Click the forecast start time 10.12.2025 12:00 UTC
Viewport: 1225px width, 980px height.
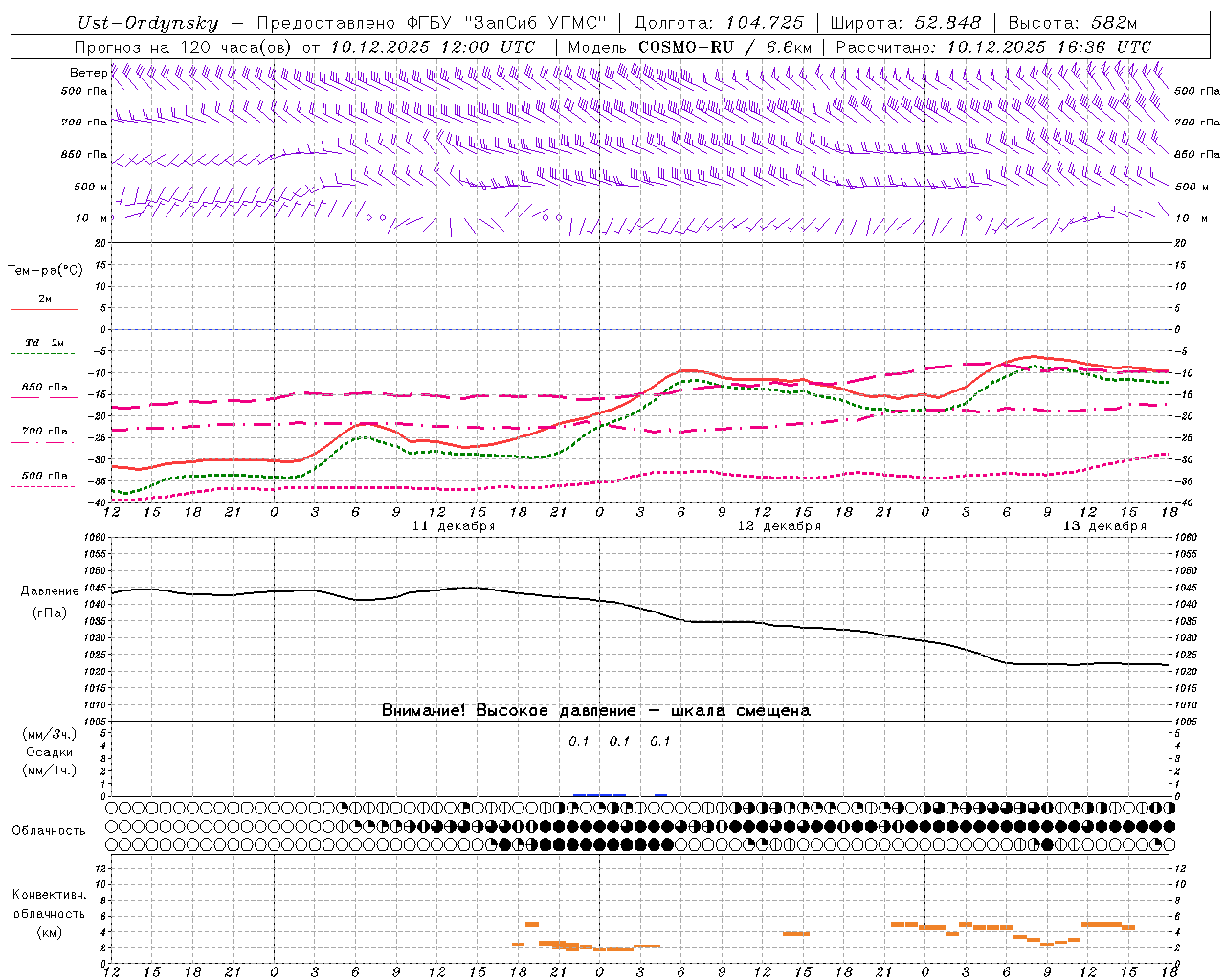(433, 46)
